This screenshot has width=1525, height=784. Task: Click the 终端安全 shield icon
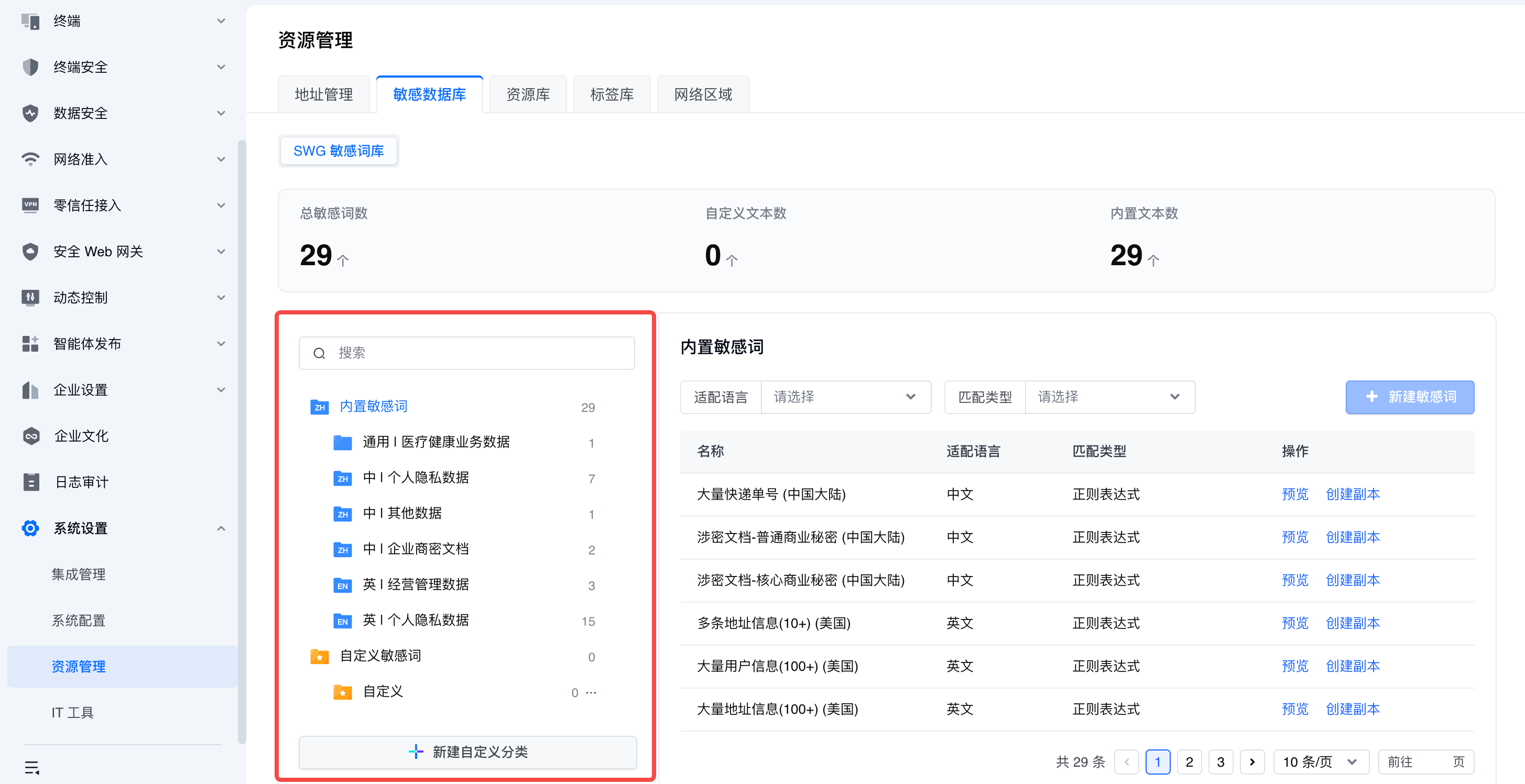pos(30,67)
